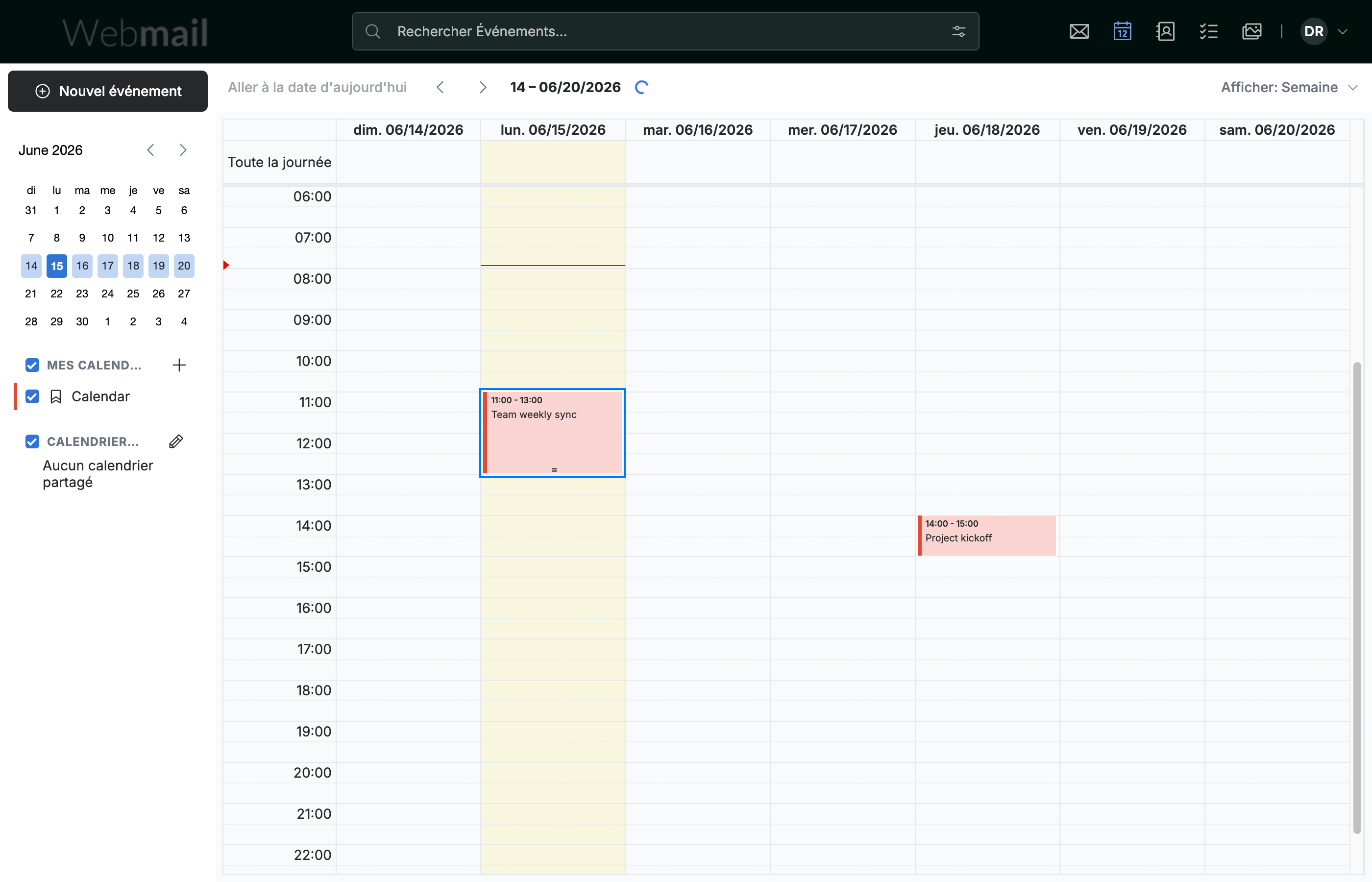The width and height of the screenshot is (1372, 882).
Task: Click the June 2026 month label
Action: tap(50, 150)
